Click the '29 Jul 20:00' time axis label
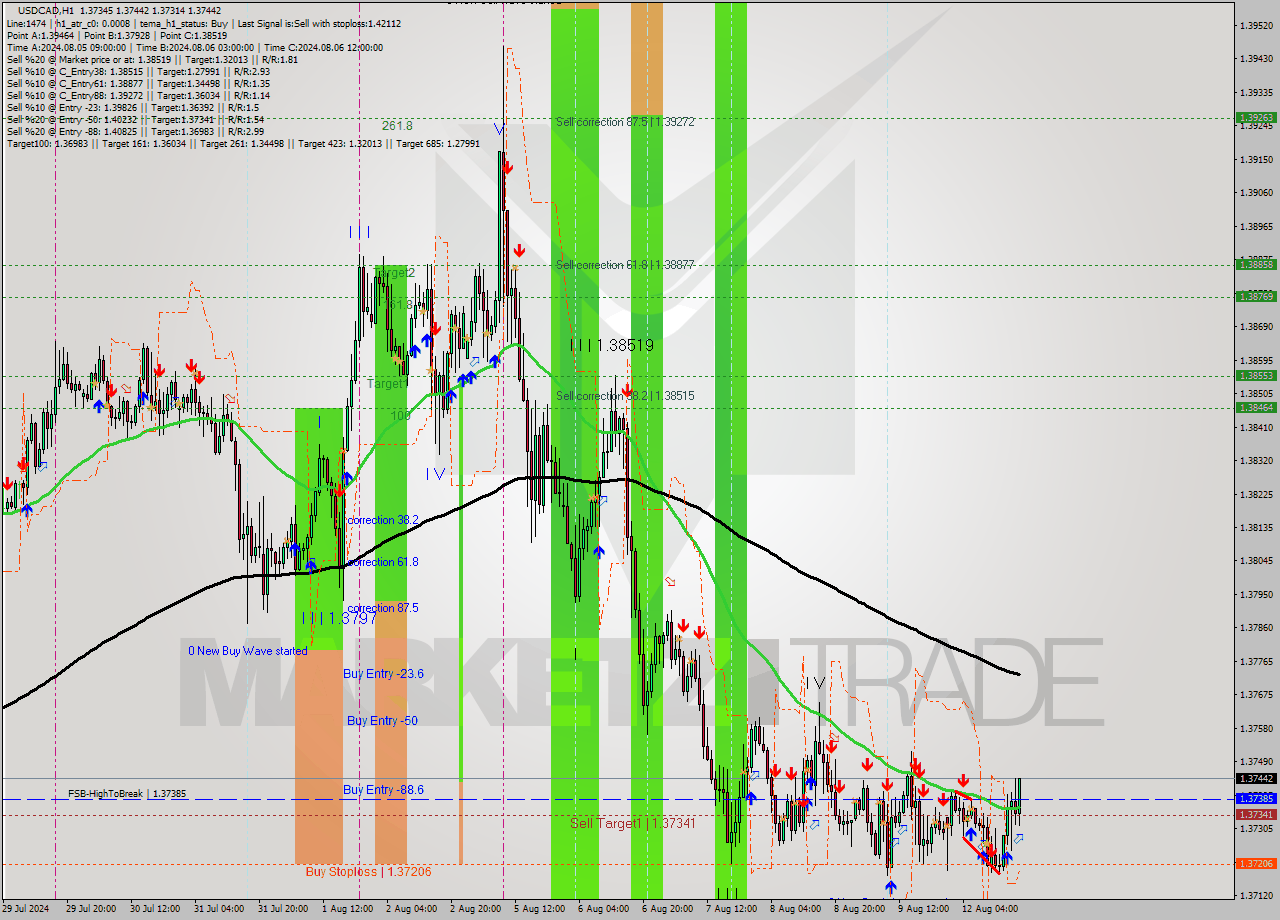The image size is (1280, 920). tap(91, 909)
